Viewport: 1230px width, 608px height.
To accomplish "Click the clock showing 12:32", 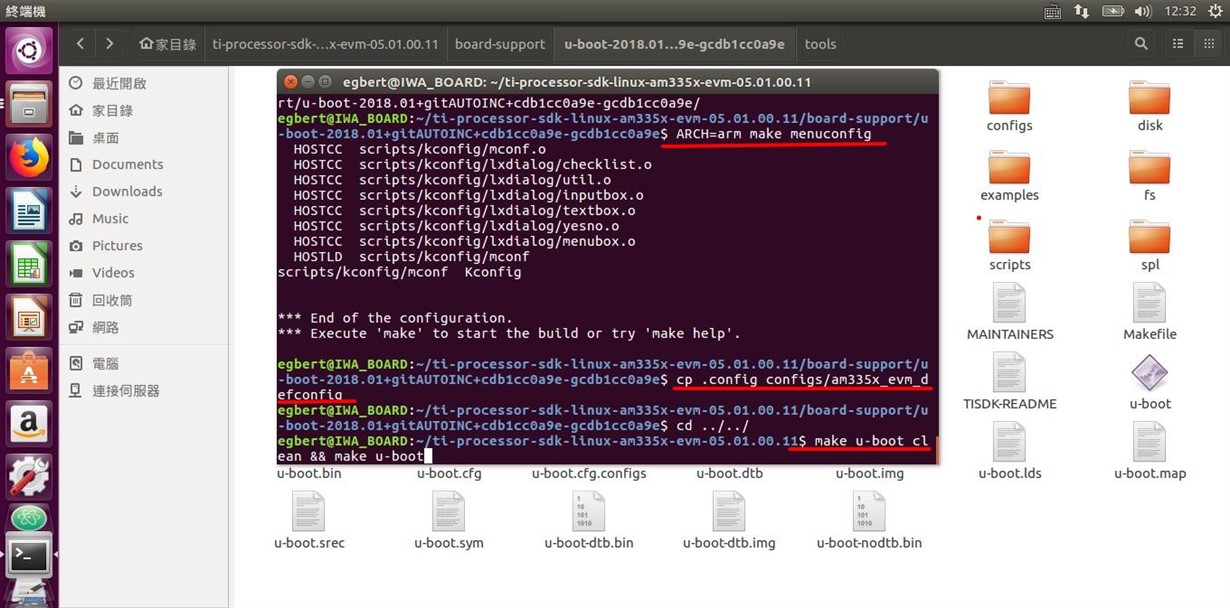I will click(1180, 11).
